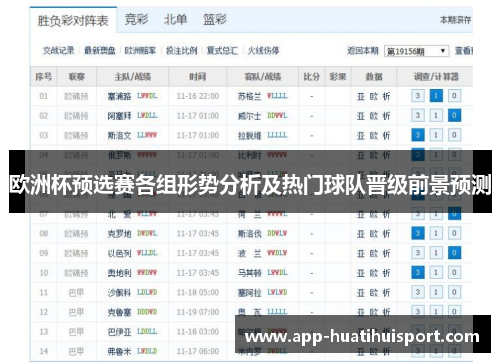
Task: Click away team 斯洛伐 in row 08
Action: click(250, 234)
